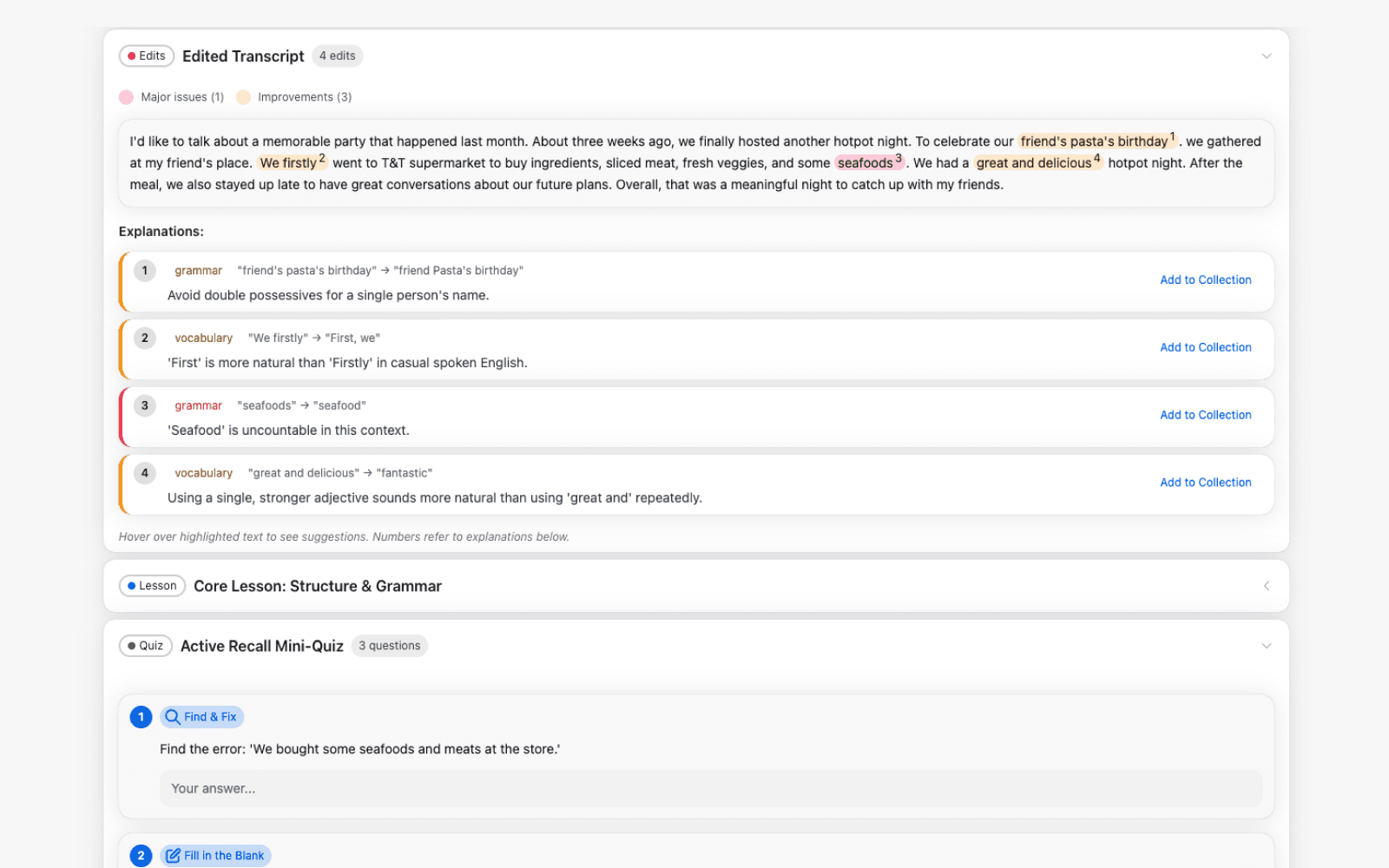Image resolution: width=1389 pixels, height=868 pixels.
Task: Click the grammar tag on explanation 1
Action: [199, 271]
